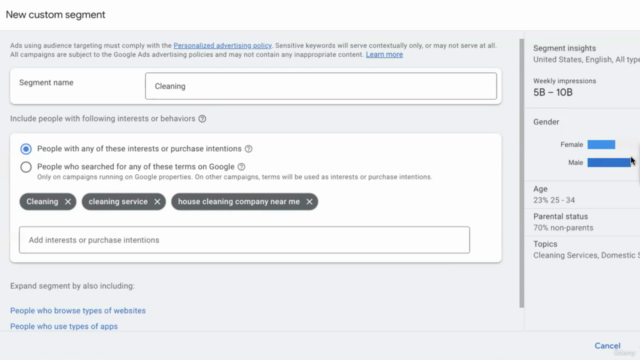640x360 pixels.
Task: Click the New custom segment title
Action: click(x=56, y=15)
